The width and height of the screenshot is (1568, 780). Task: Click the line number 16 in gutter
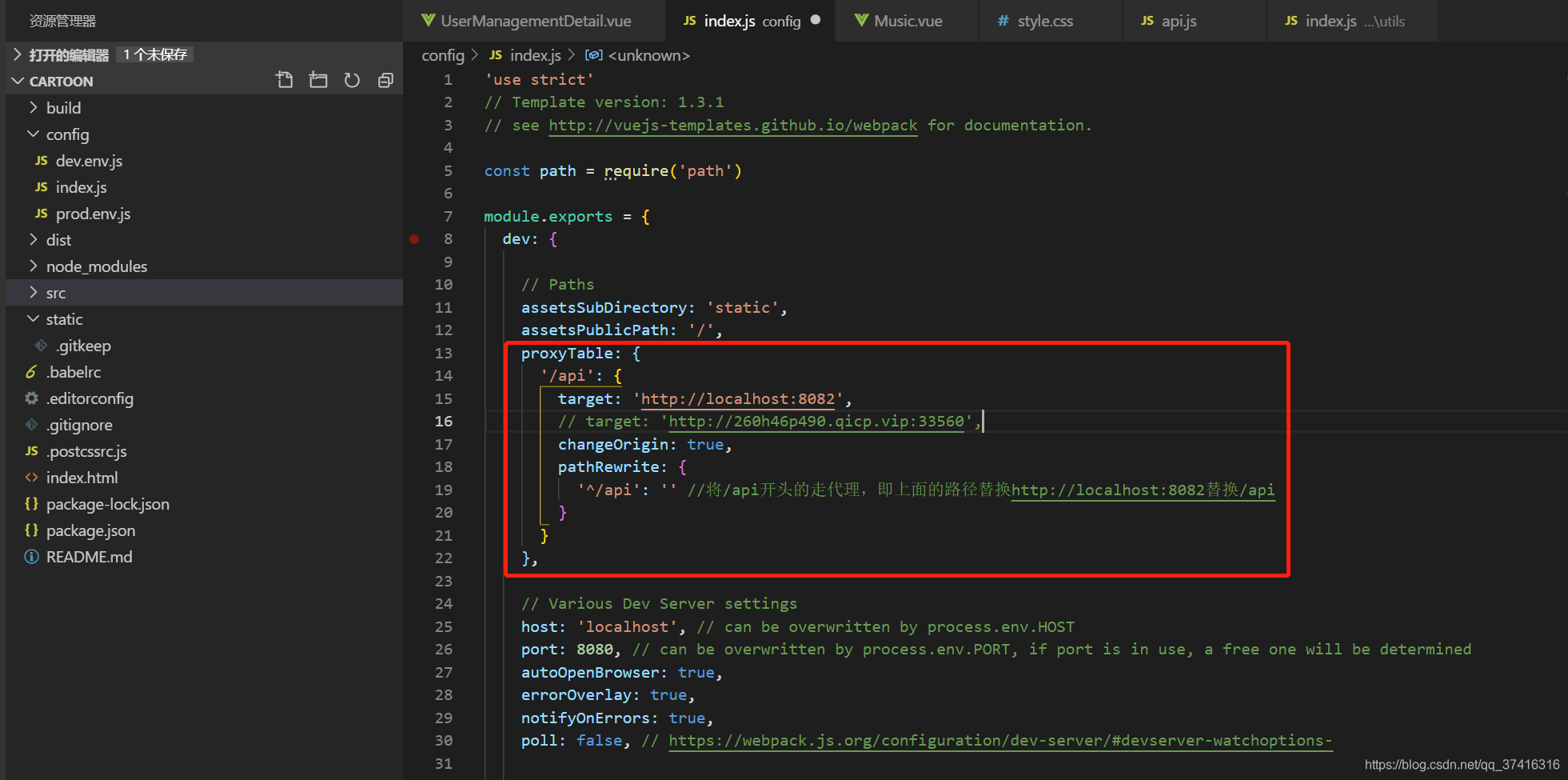pos(444,422)
